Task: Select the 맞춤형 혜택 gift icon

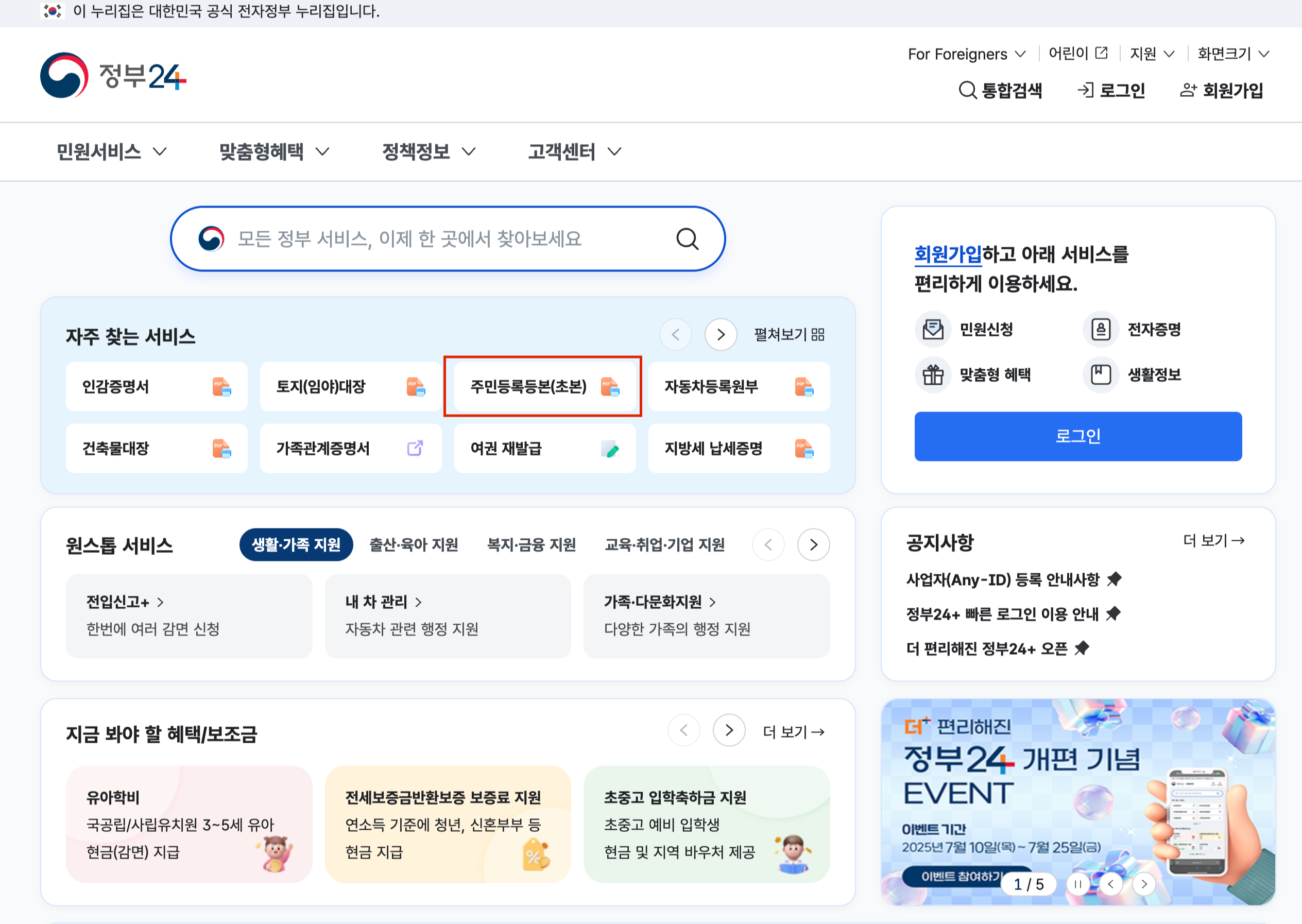Action: pos(933,374)
